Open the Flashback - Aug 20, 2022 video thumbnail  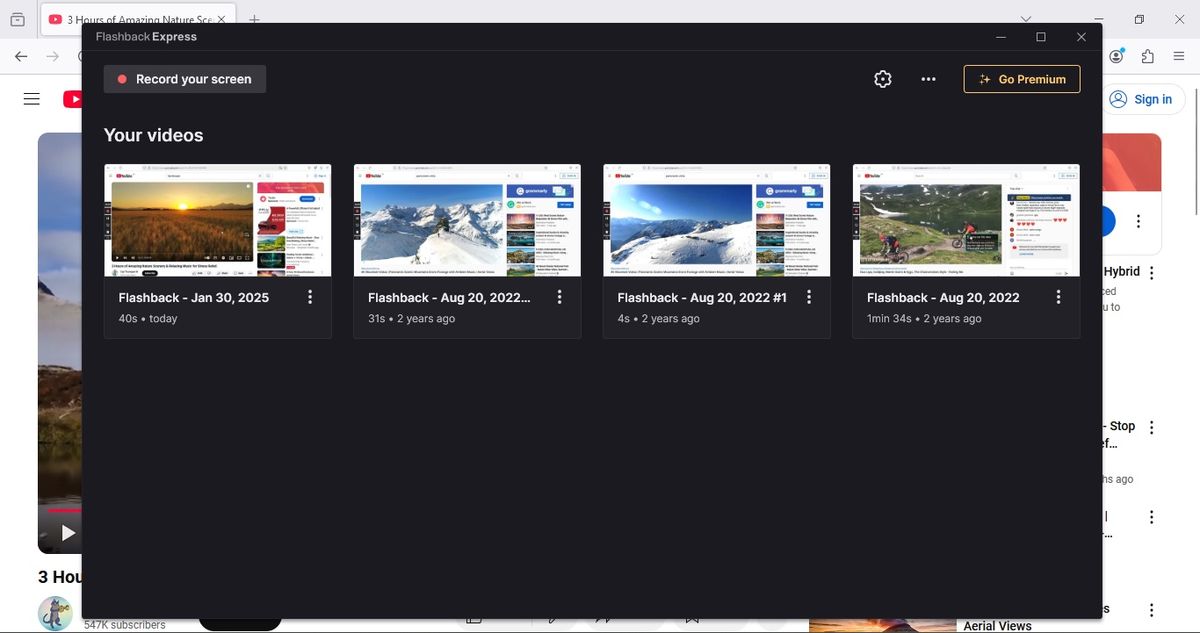[965, 220]
